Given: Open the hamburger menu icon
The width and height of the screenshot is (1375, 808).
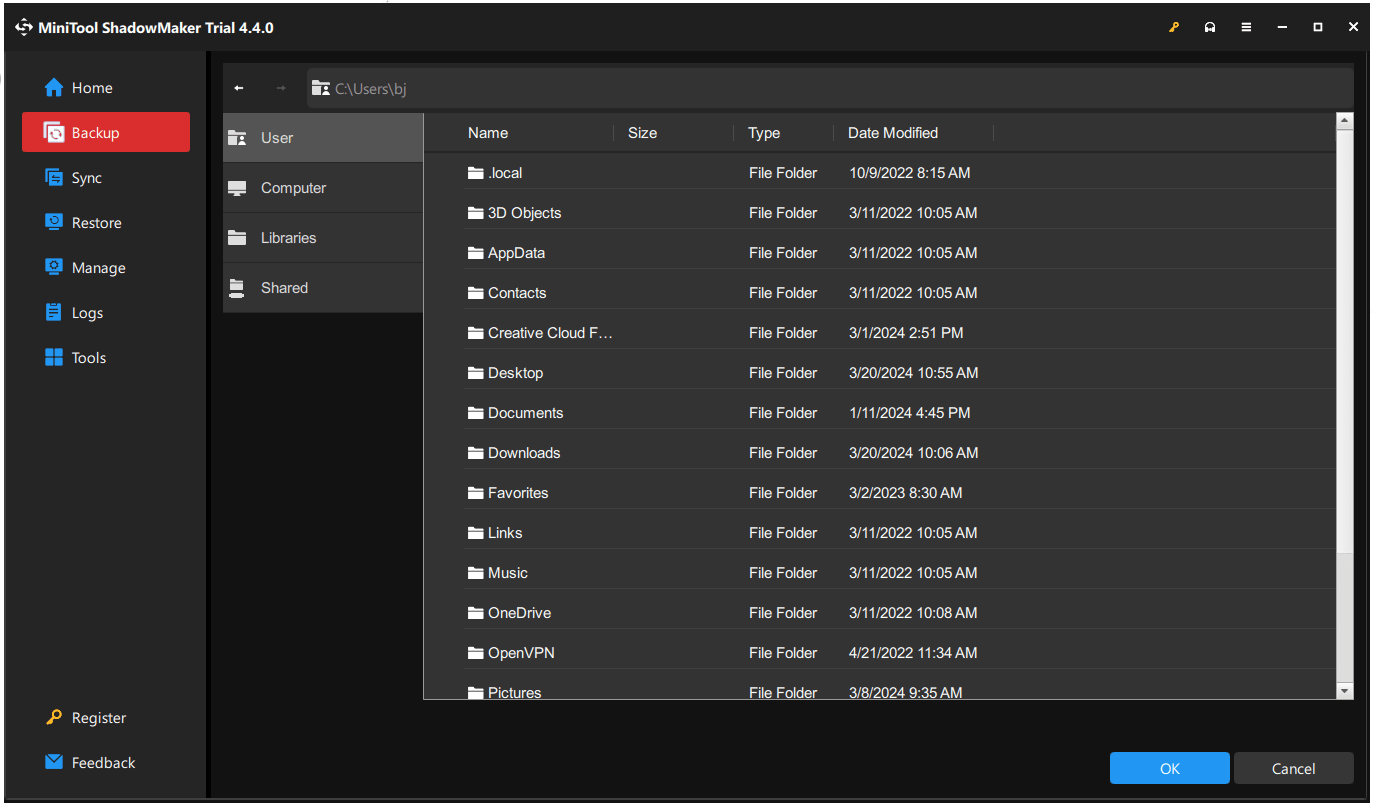Looking at the screenshot, I should click(1246, 27).
